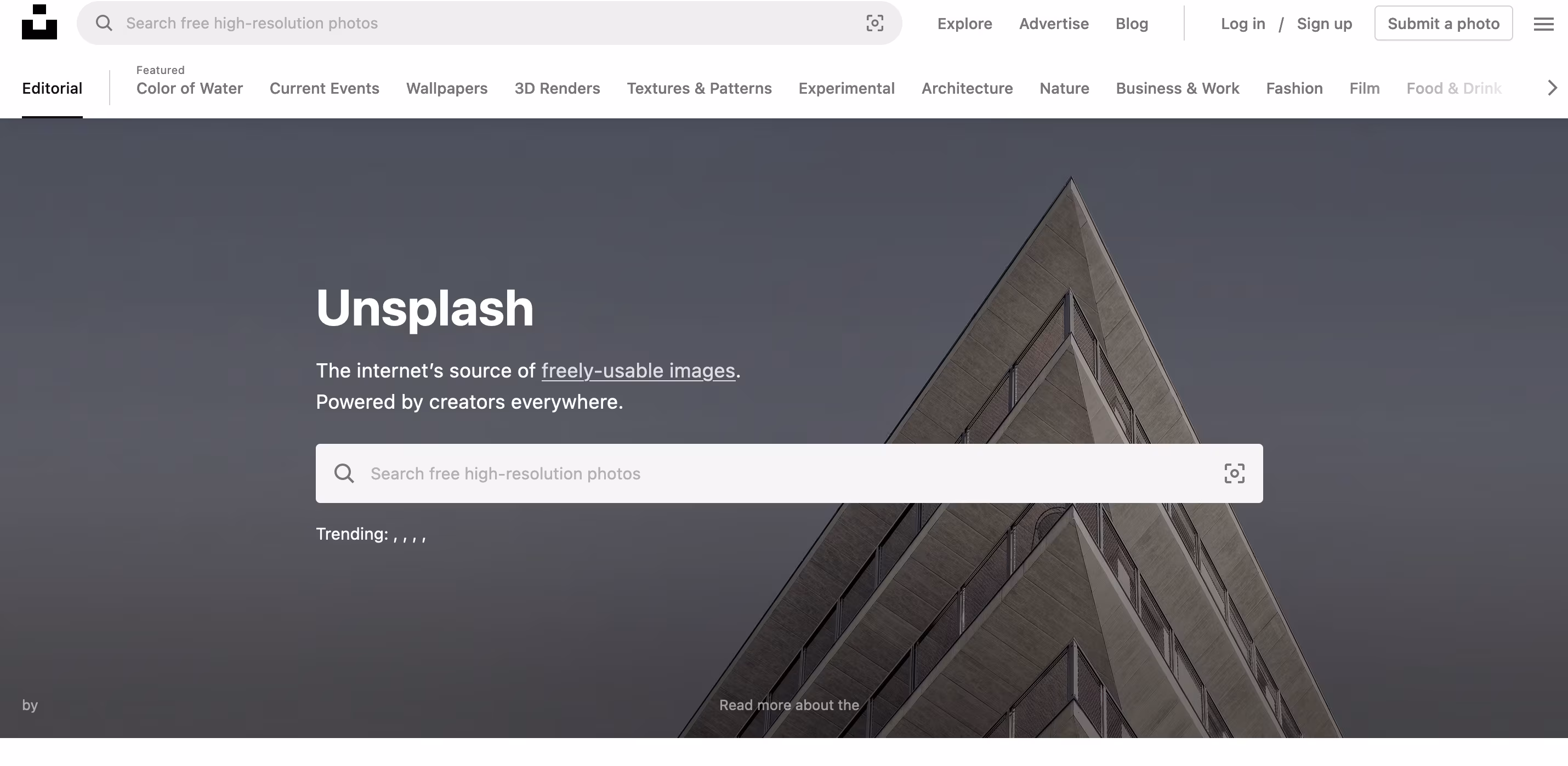Click the Sign up link
The image size is (1568, 766).
(x=1324, y=24)
